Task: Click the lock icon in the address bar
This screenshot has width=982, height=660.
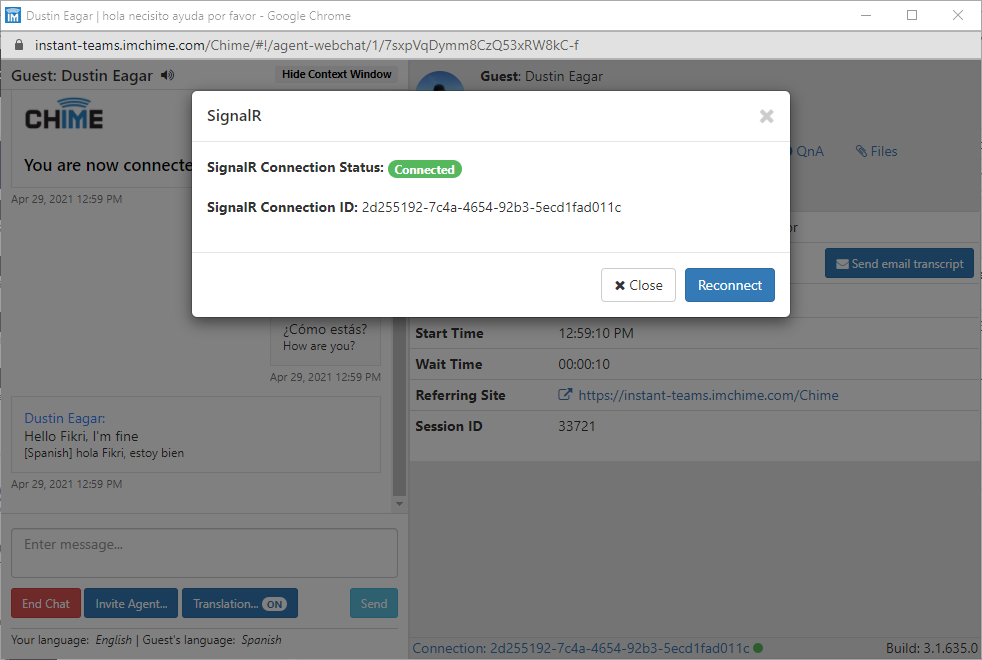Action: click(19, 45)
